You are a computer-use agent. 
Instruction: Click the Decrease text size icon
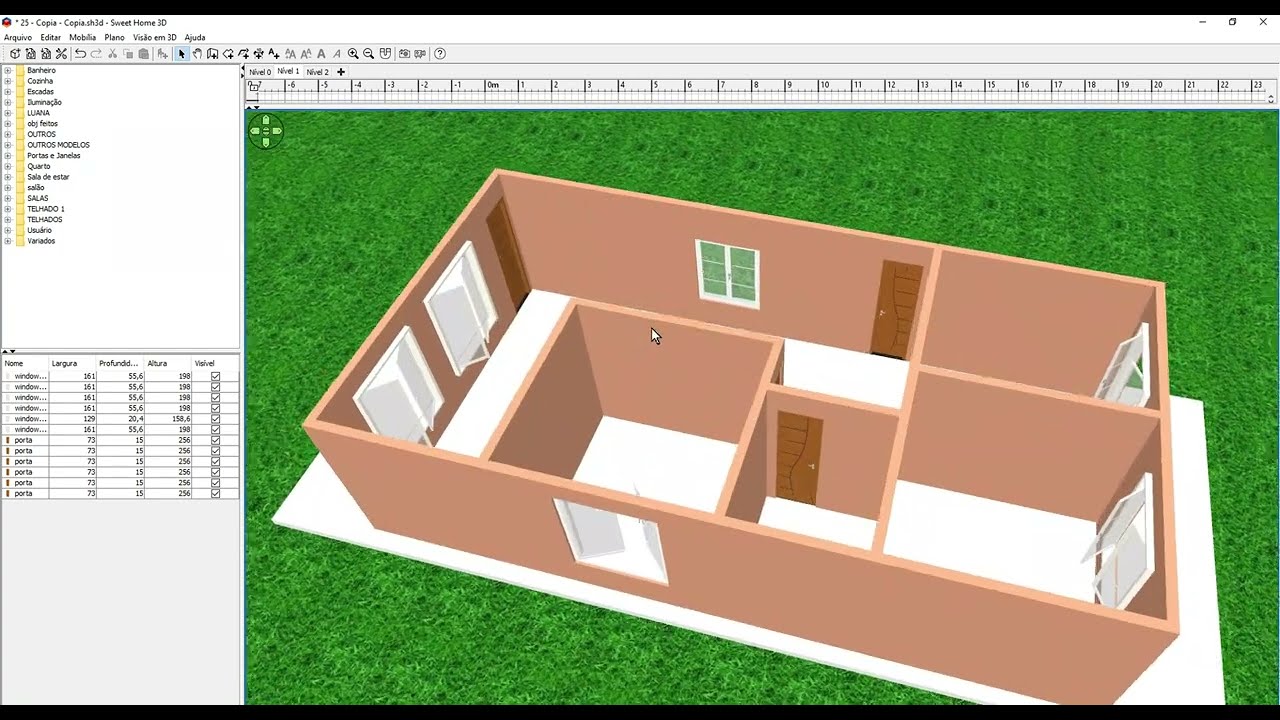(x=306, y=54)
